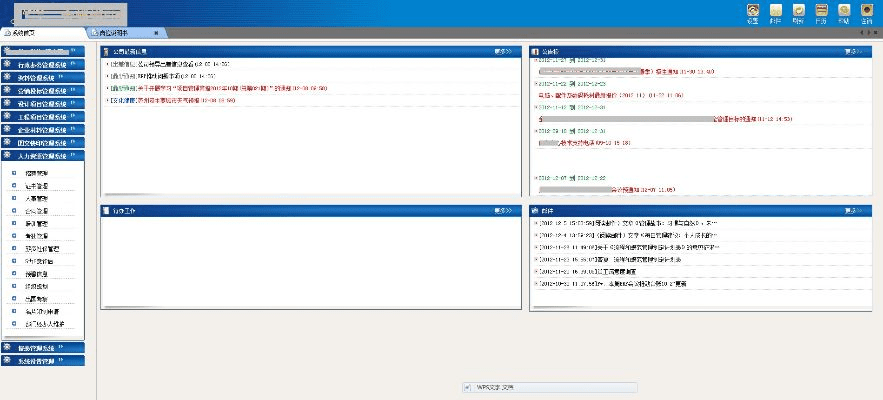Click the WPS文字 文档 item at bottom
This screenshot has height=400, width=883.
(x=495, y=386)
